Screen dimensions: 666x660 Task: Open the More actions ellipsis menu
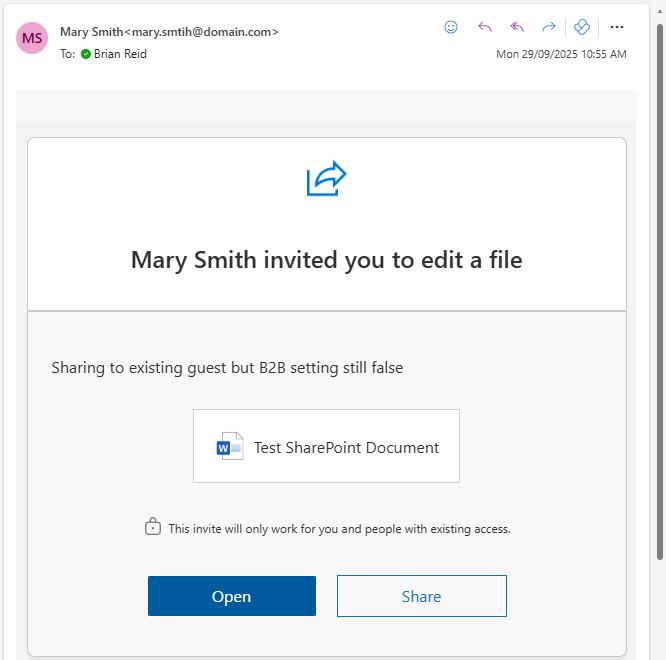coord(617,27)
